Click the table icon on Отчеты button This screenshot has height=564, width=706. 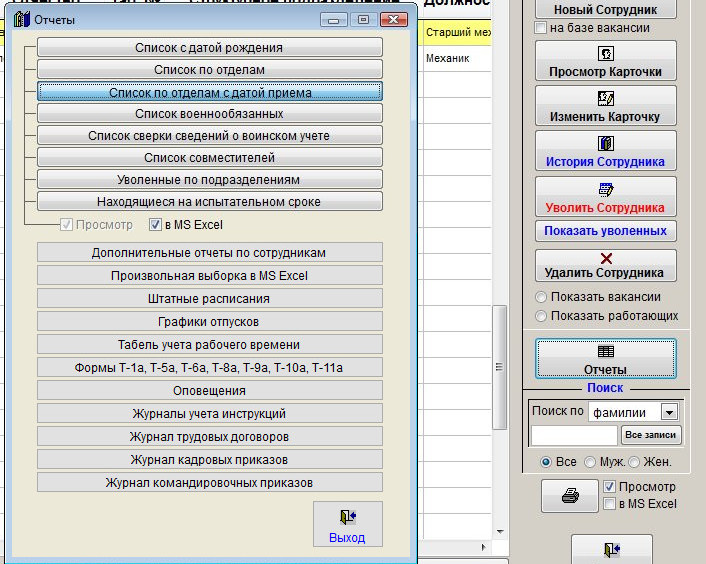606,351
